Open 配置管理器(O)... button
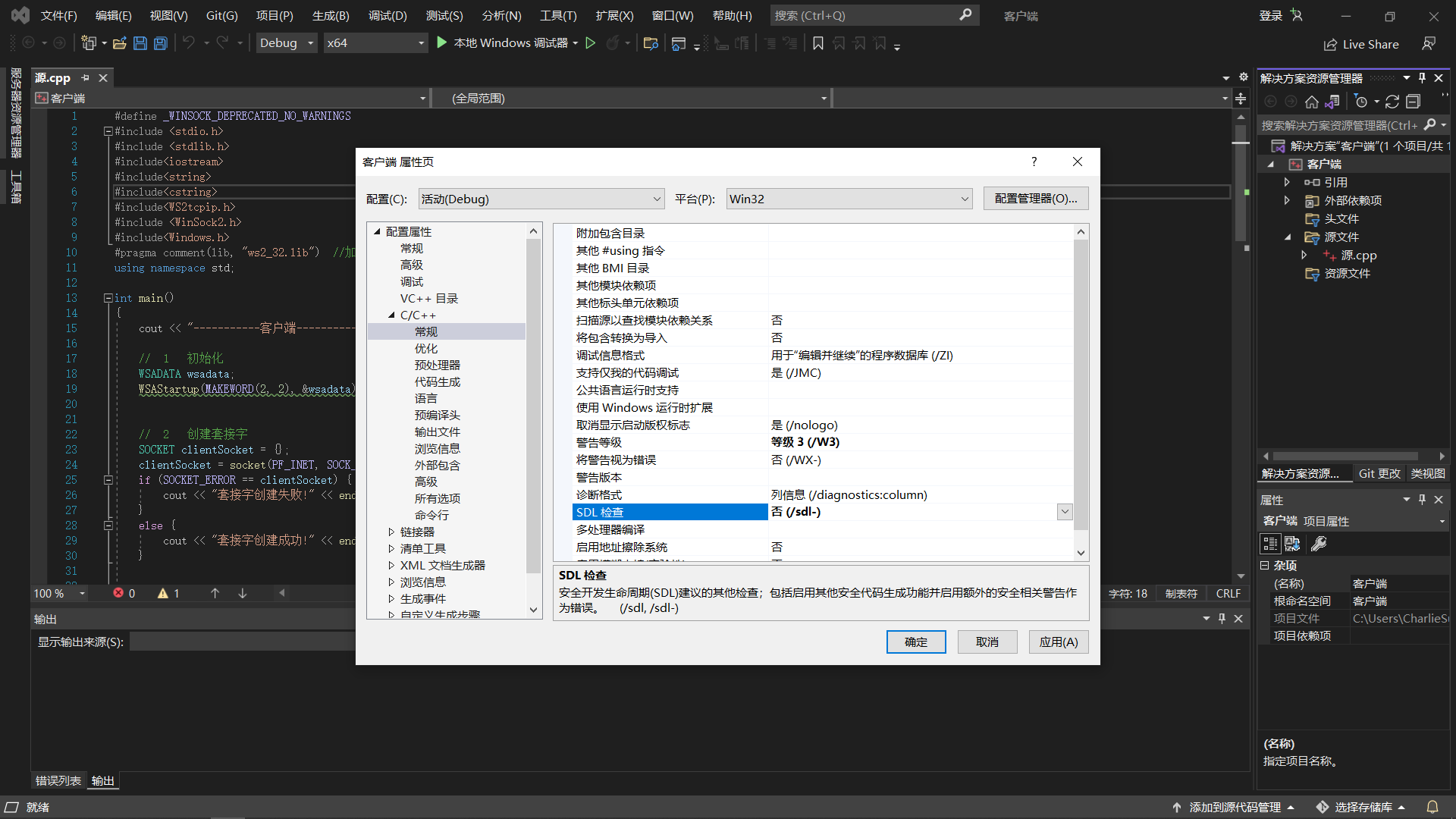This screenshot has height=819, width=1456. [x=1035, y=198]
